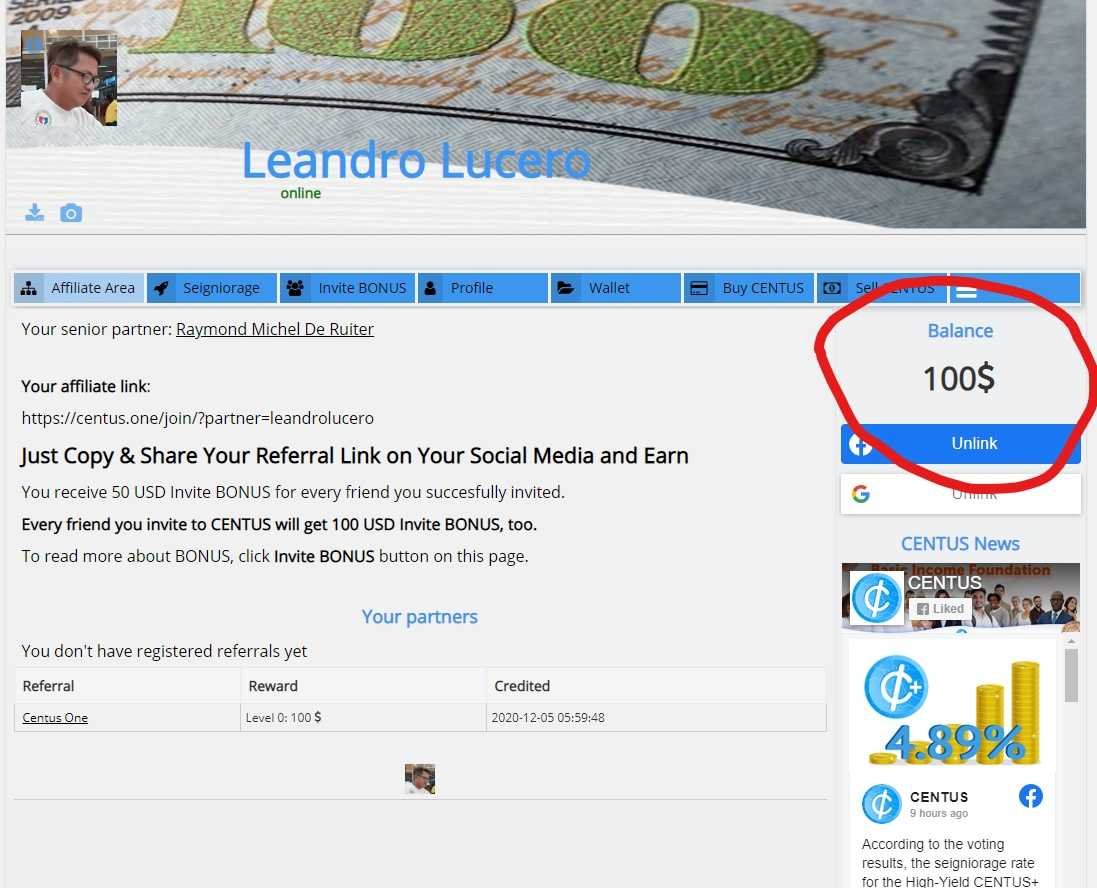The width and height of the screenshot is (1097, 888).
Task: Click the 9 hours ago timestamp
Action: (x=939, y=813)
